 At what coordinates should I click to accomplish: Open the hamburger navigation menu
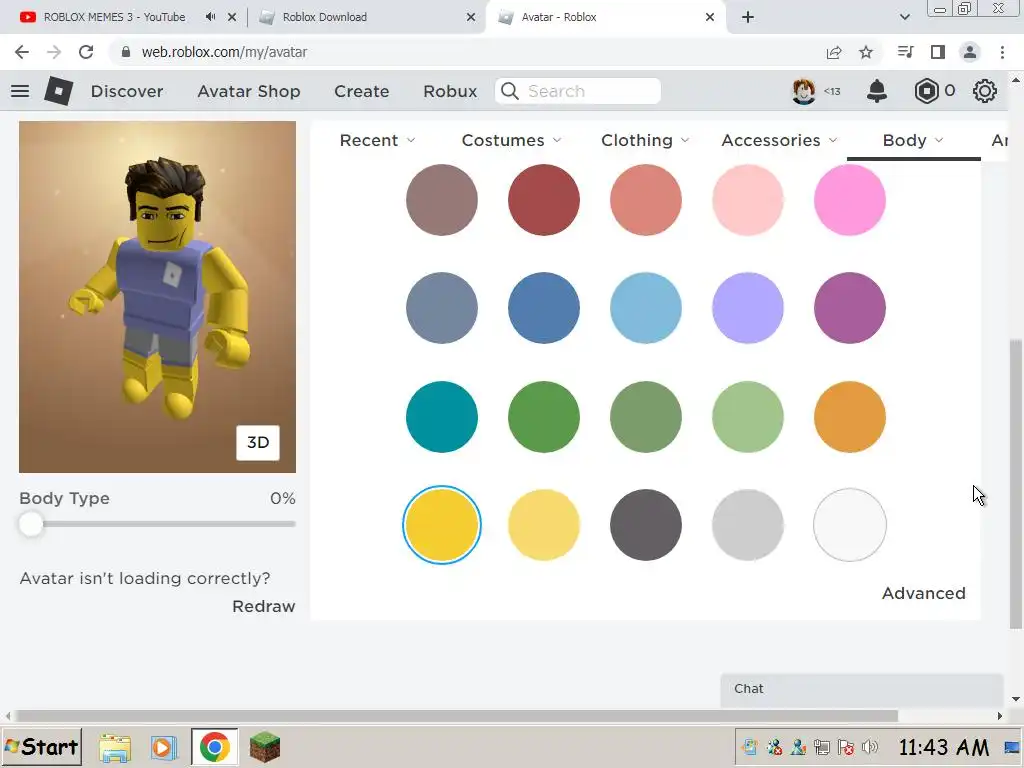pos(20,91)
